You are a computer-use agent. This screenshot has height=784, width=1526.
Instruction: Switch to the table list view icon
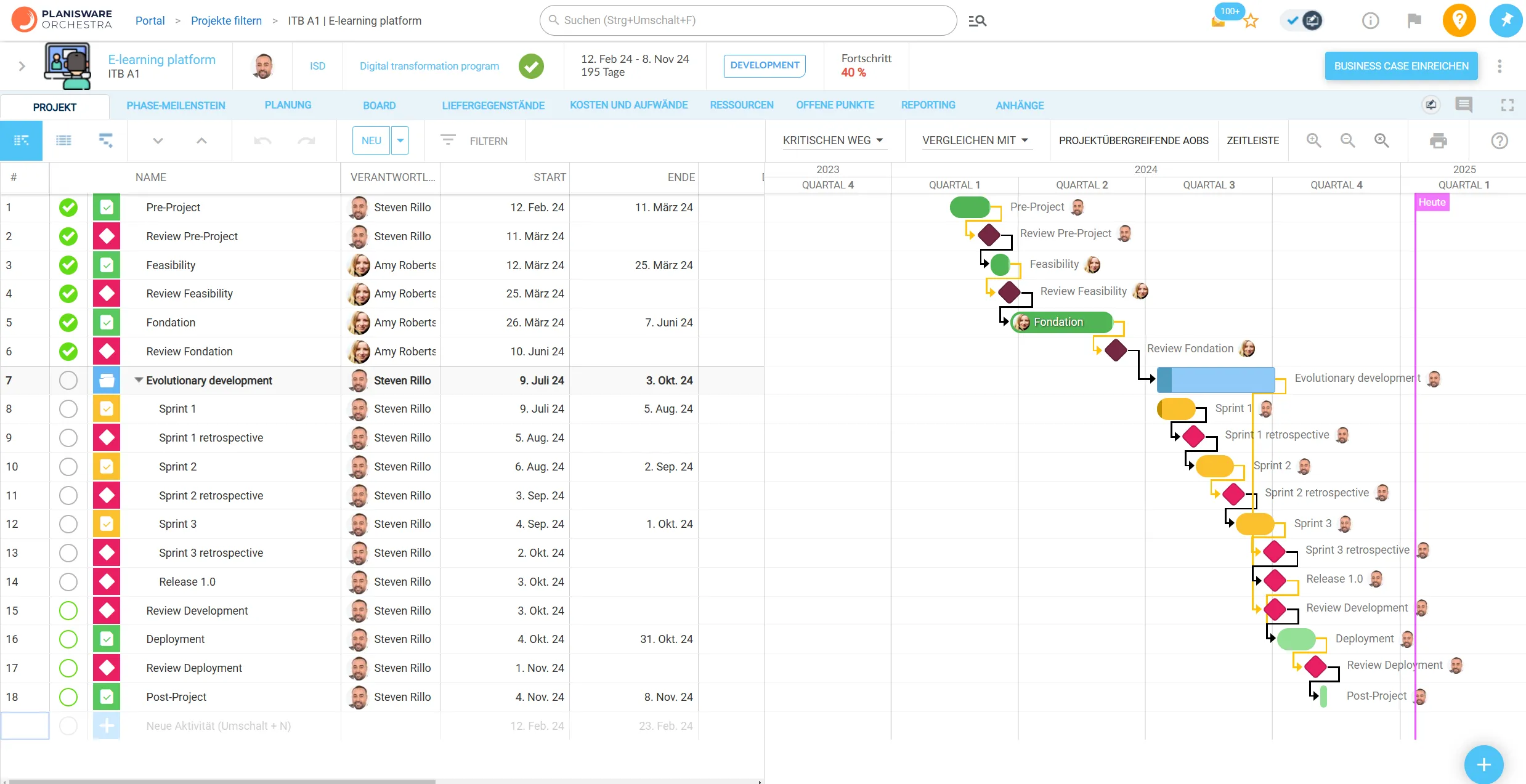click(x=64, y=140)
